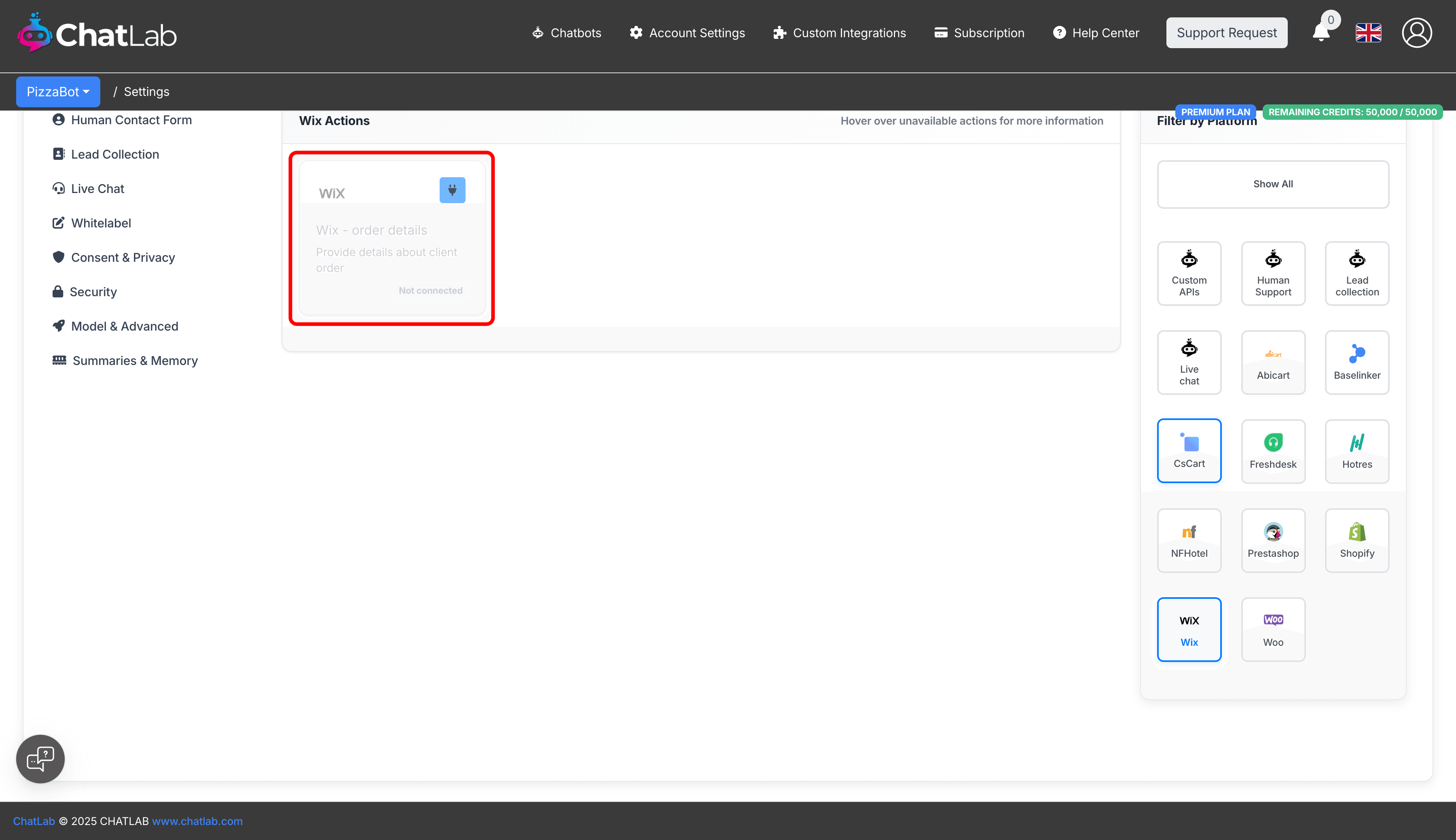Filter by Shopify platform

tap(1356, 540)
